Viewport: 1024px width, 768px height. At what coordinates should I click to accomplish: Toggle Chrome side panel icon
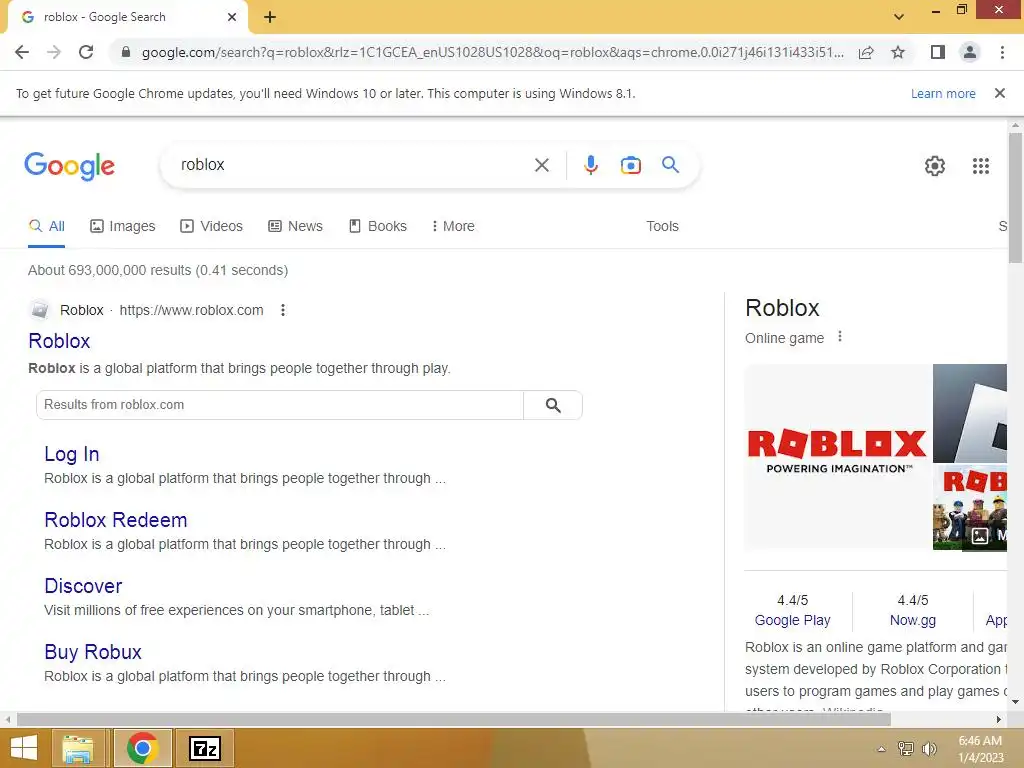[938, 52]
